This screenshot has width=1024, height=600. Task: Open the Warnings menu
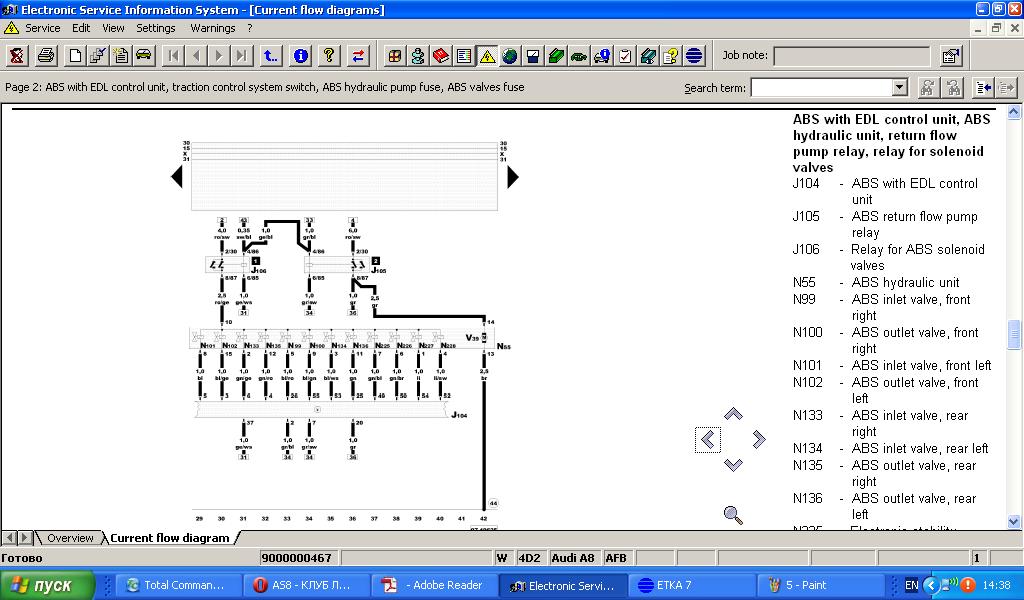[212, 28]
